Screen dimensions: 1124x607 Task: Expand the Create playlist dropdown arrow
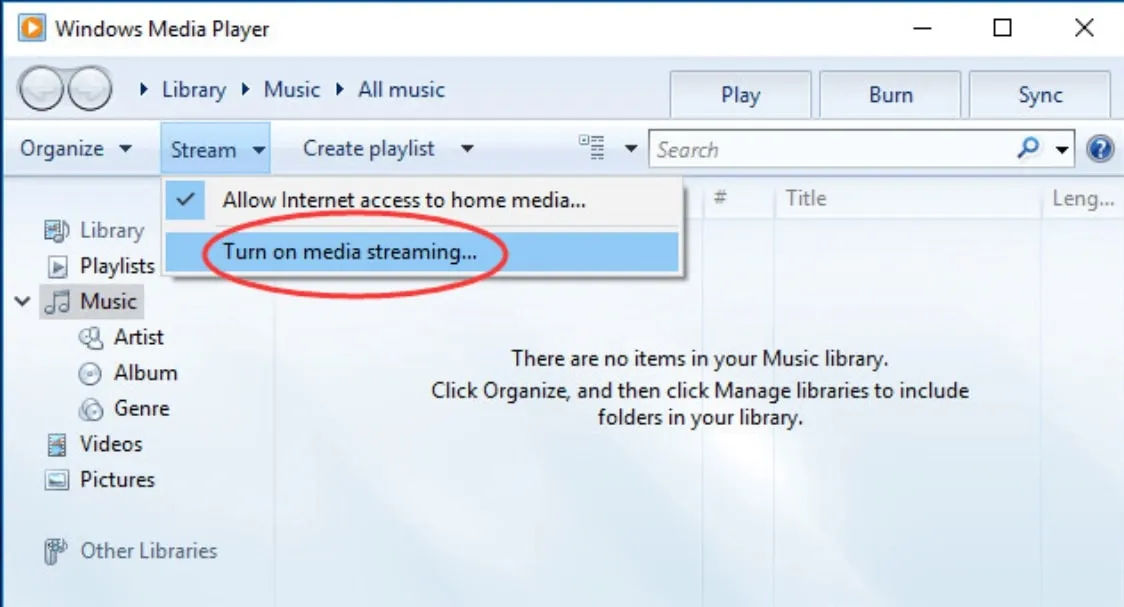pyautogui.click(x=467, y=149)
